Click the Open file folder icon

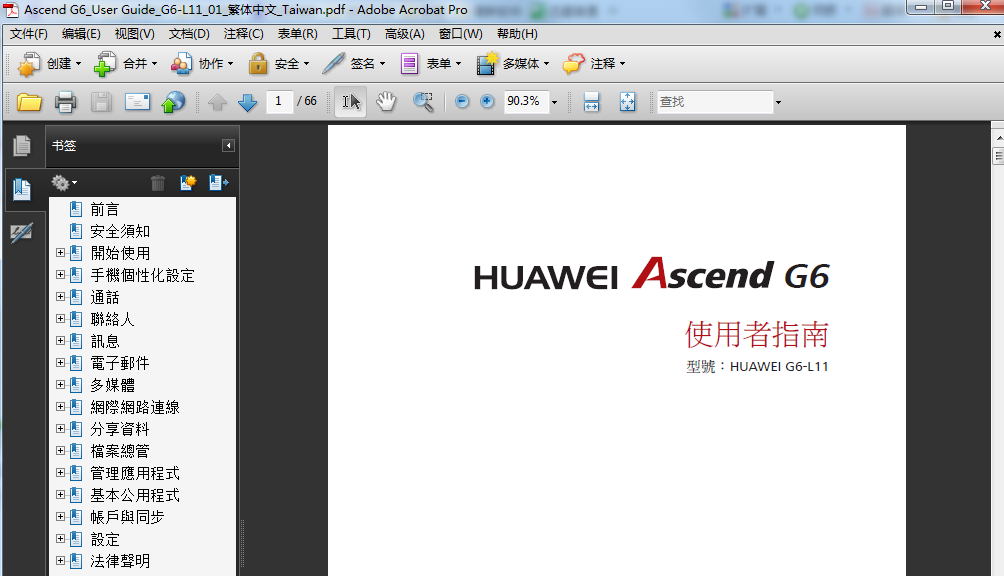click(29, 102)
